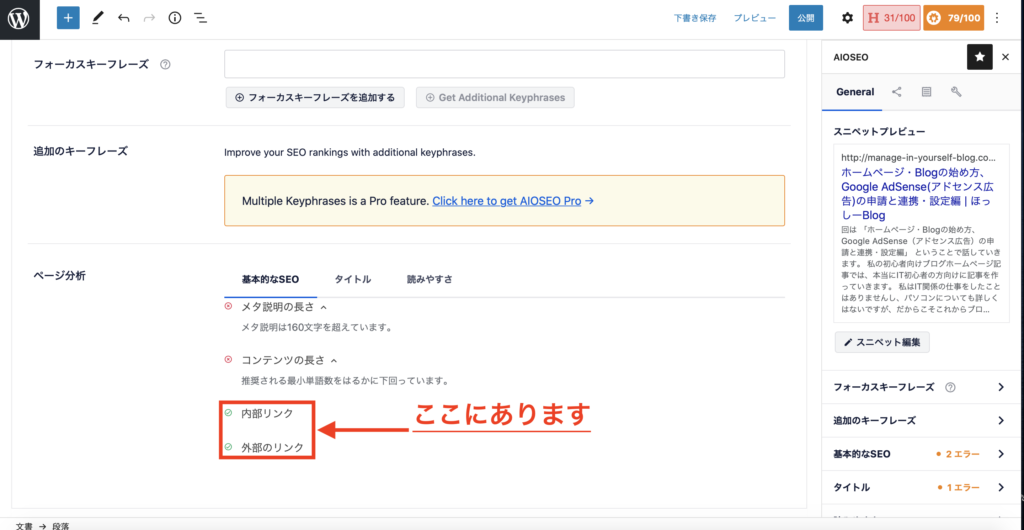
Task: Open the document details info icon
Action: point(174,18)
